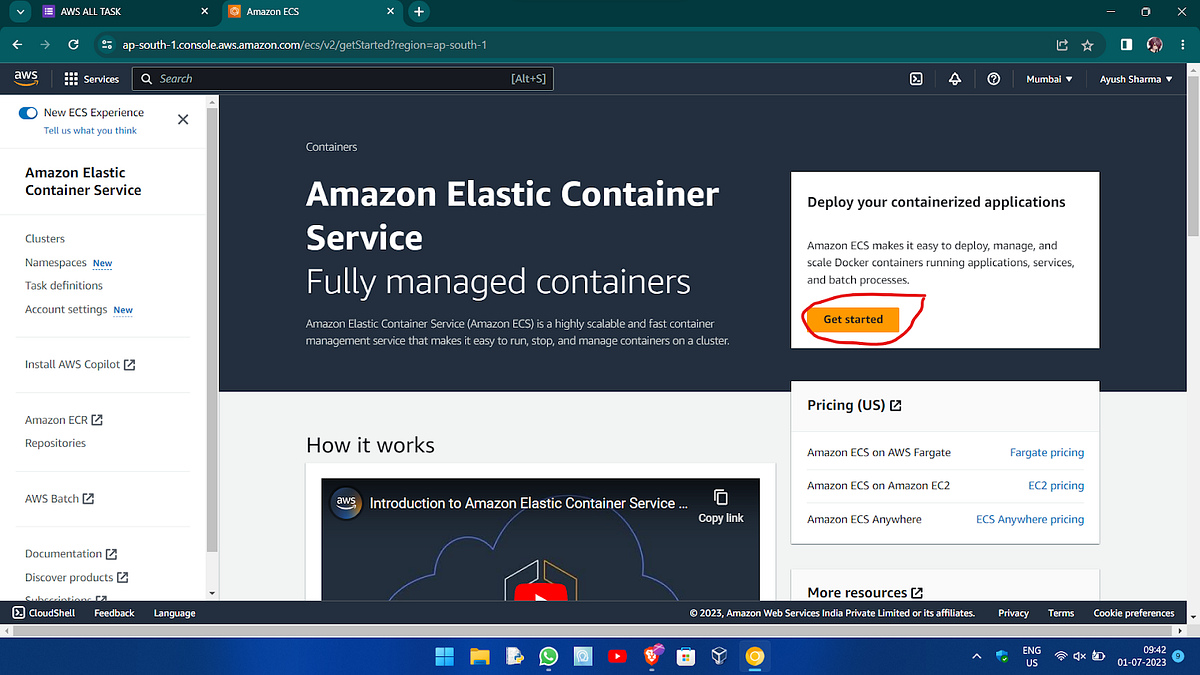The image size is (1200, 675).
Task: Bookmark the page with the browser star icon
Action: pos(1087,44)
